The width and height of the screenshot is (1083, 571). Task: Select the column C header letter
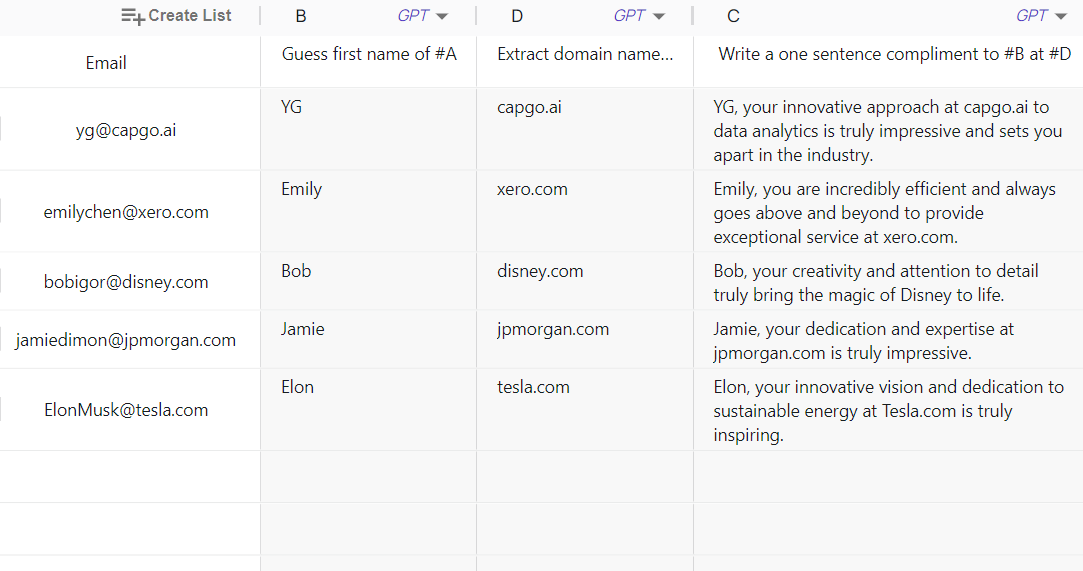coord(734,16)
